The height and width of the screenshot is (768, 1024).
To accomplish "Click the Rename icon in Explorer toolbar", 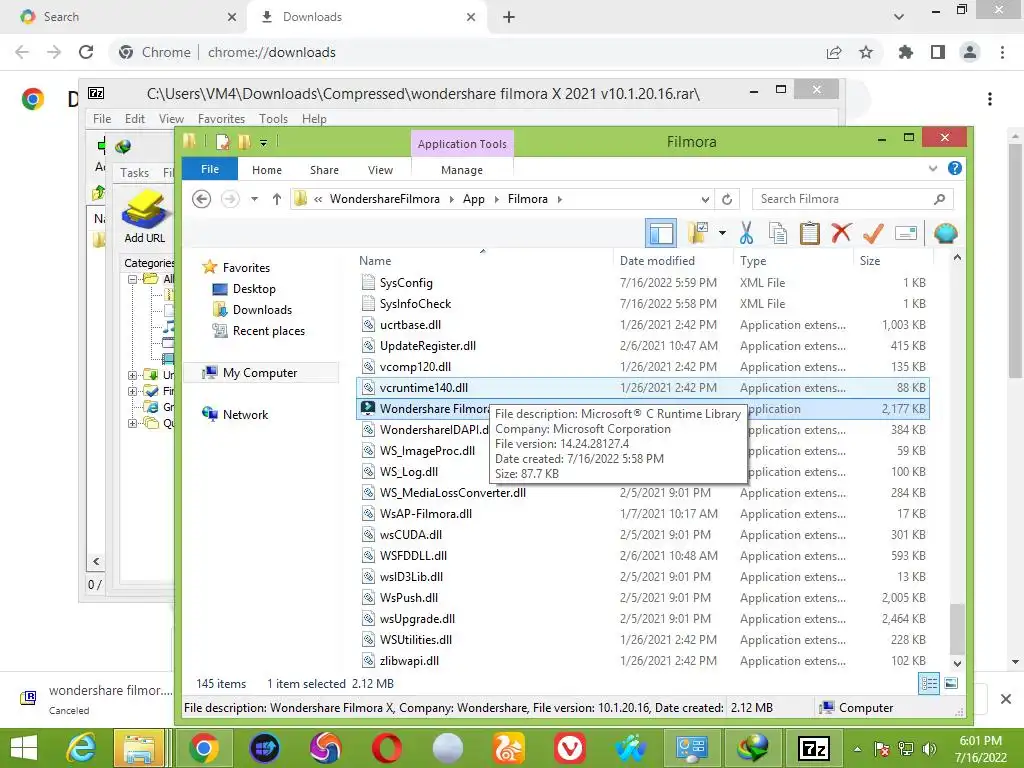I will pyautogui.click(x=906, y=233).
